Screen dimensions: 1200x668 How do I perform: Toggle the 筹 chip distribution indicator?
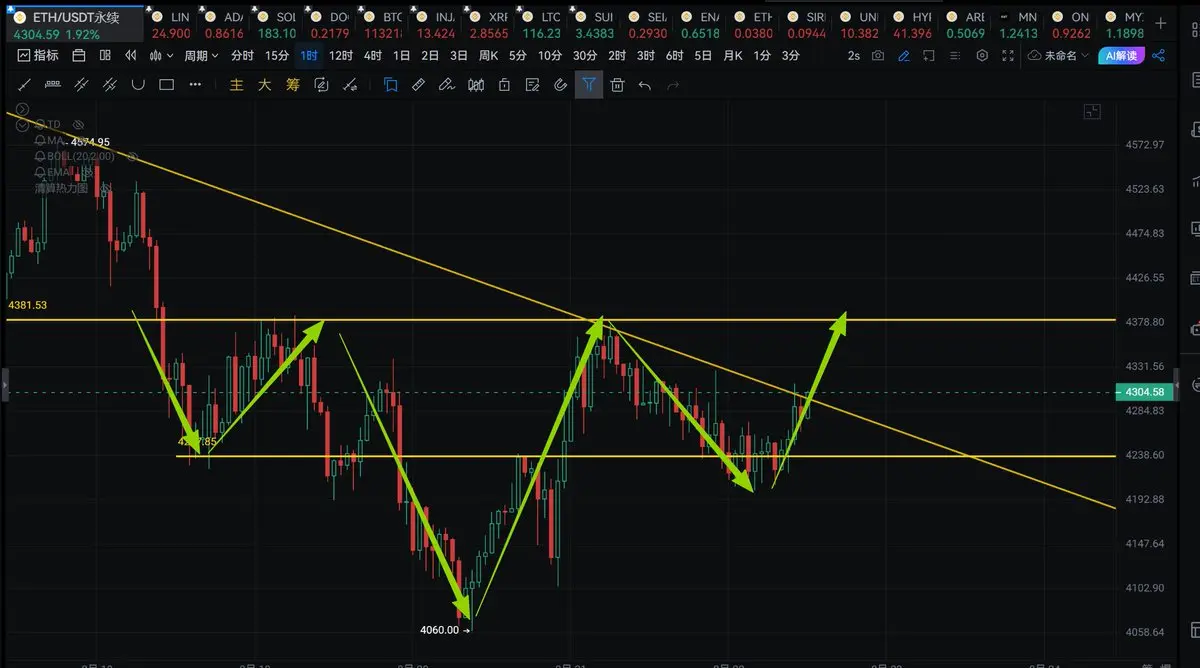[x=293, y=85]
